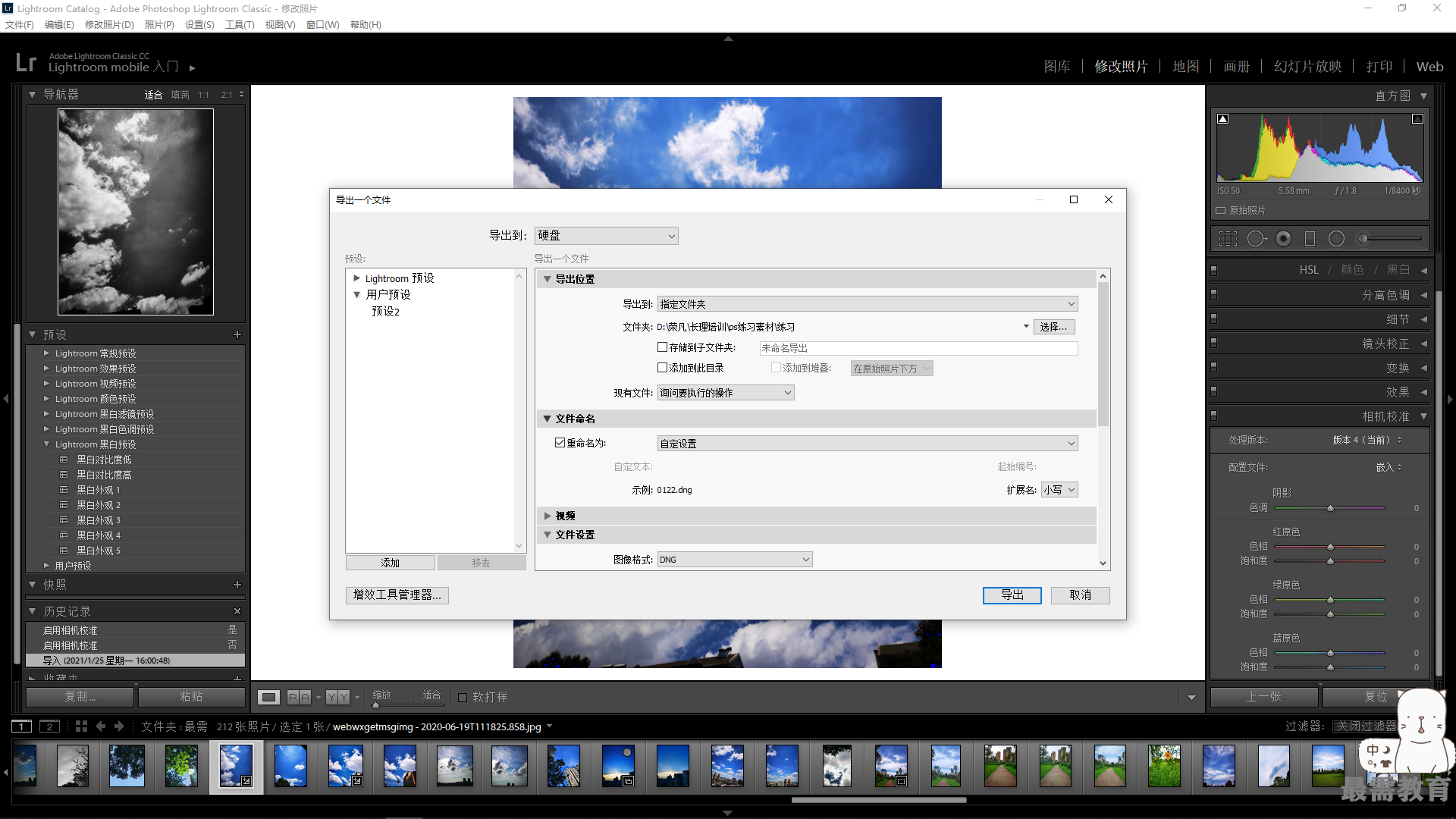The image size is (1456, 819).
Task: Click the 黑白外观 1 preset icon
Action: [x=64, y=490]
